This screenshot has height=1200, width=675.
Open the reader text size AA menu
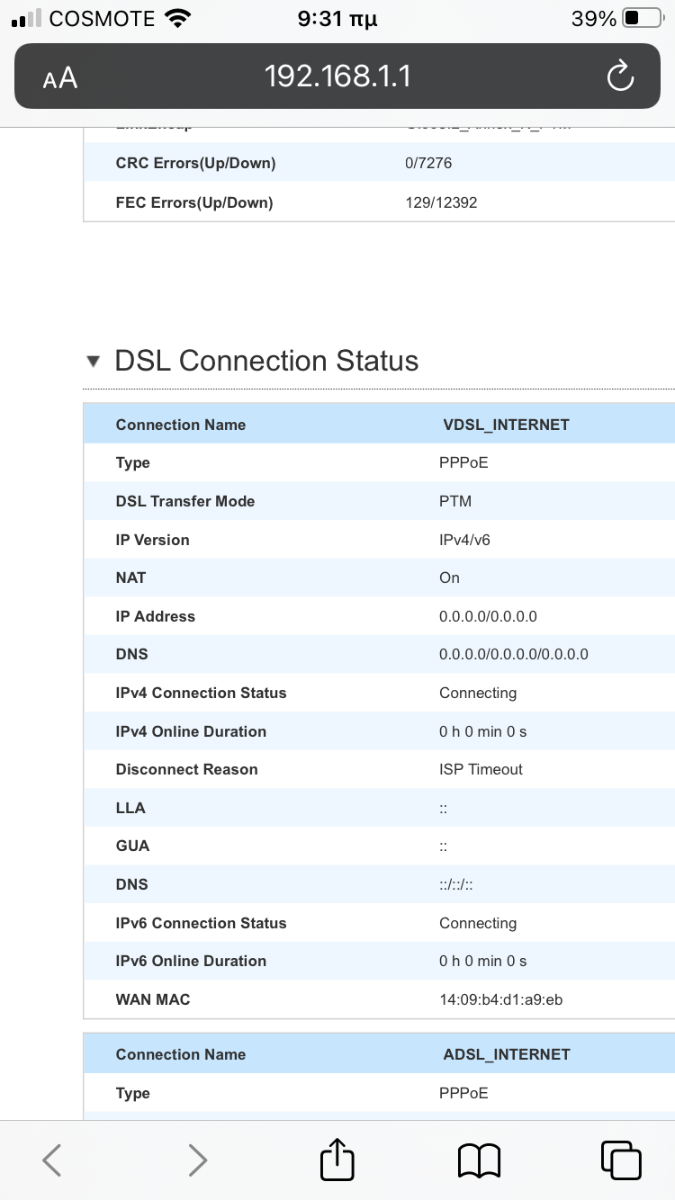(60, 79)
